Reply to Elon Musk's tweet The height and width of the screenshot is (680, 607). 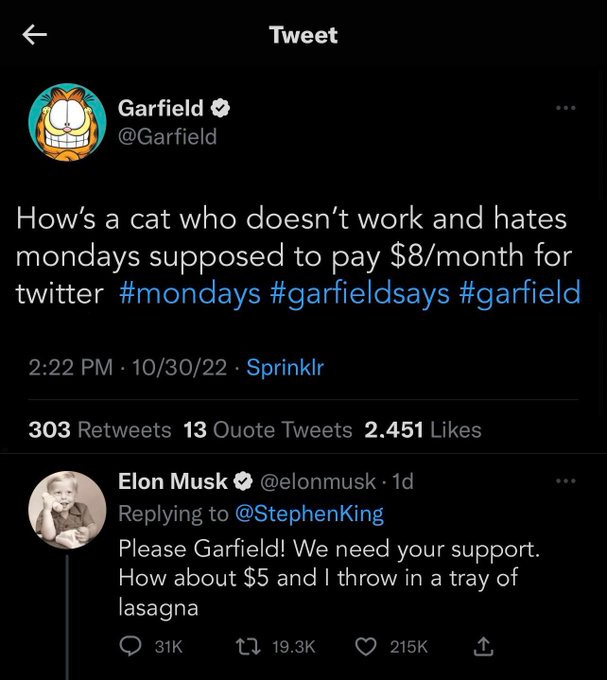point(131,647)
